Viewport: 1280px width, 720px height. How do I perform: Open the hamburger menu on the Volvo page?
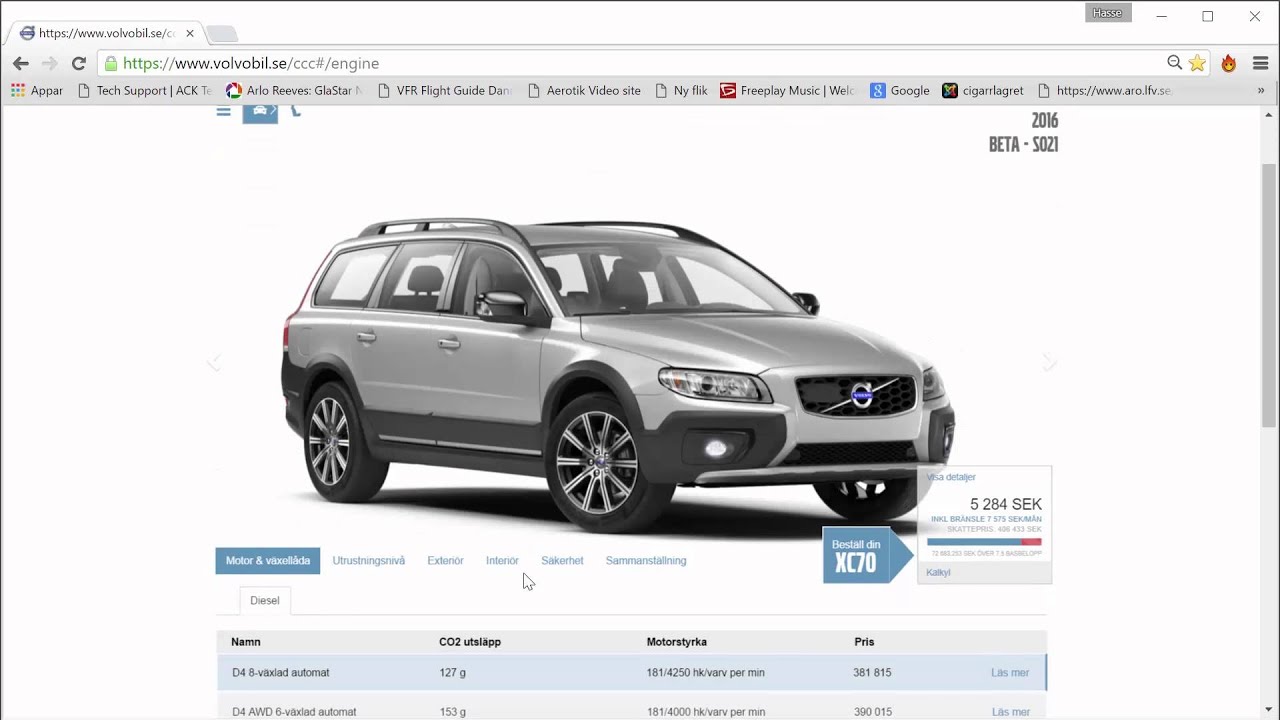(x=224, y=111)
